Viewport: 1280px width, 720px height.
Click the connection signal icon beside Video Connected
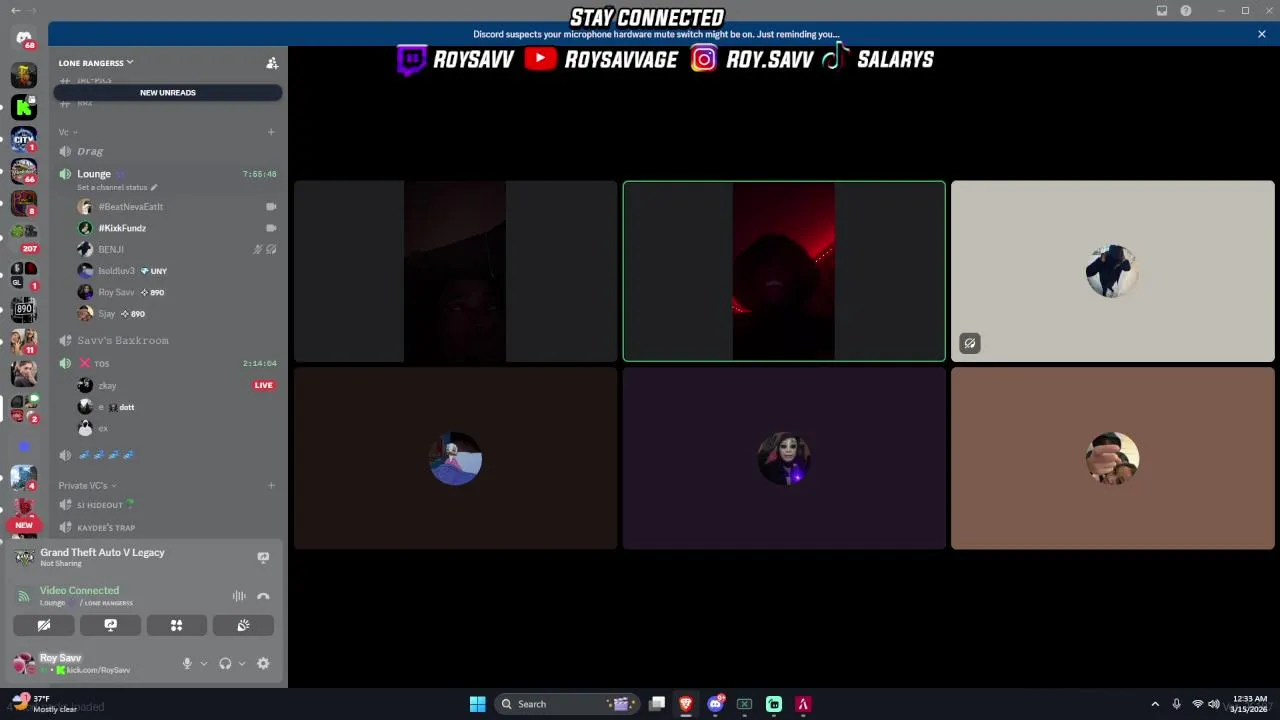click(x=24, y=596)
